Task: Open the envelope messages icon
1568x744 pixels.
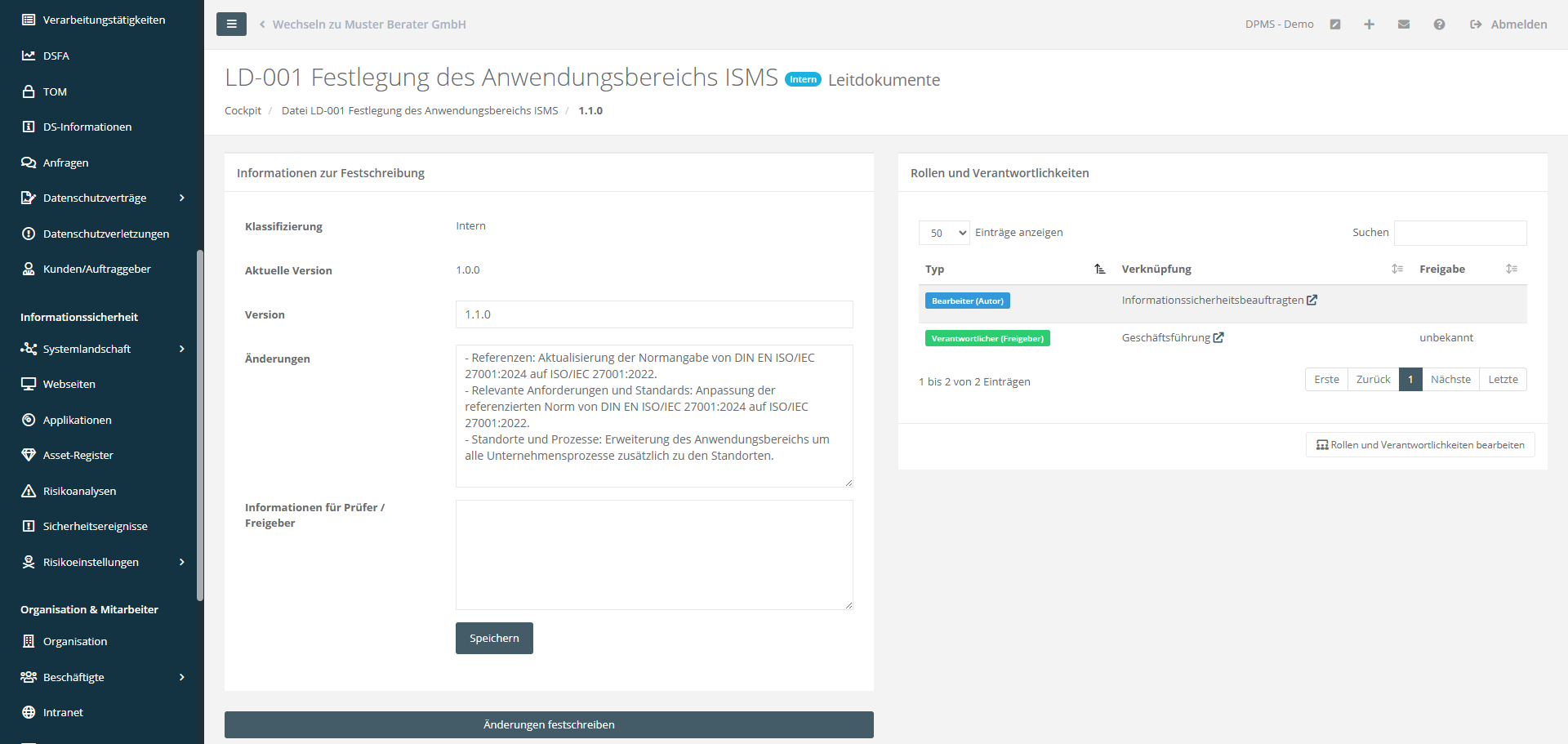Action: [1404, 25]
